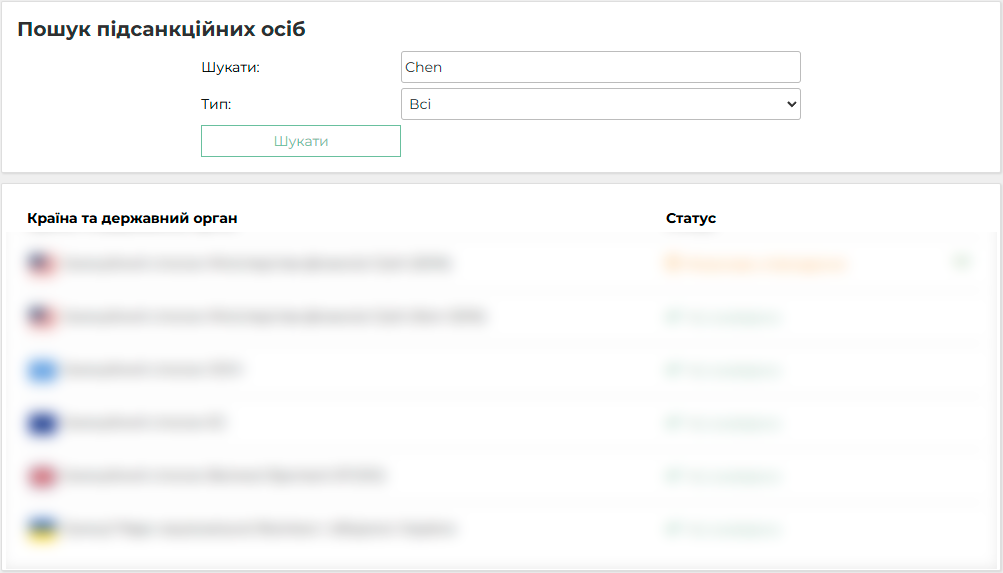The height and width of the screenshot is (573, 1003).
Task: Click the orange status icon in first row
Action: pos(672,264)
